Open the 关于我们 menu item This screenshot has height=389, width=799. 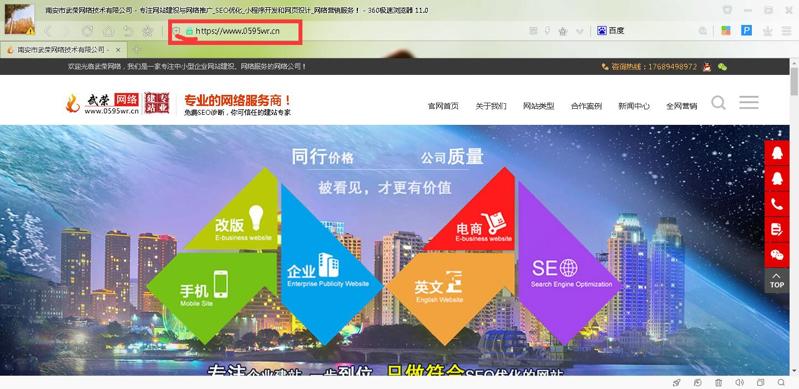point(491,106)
